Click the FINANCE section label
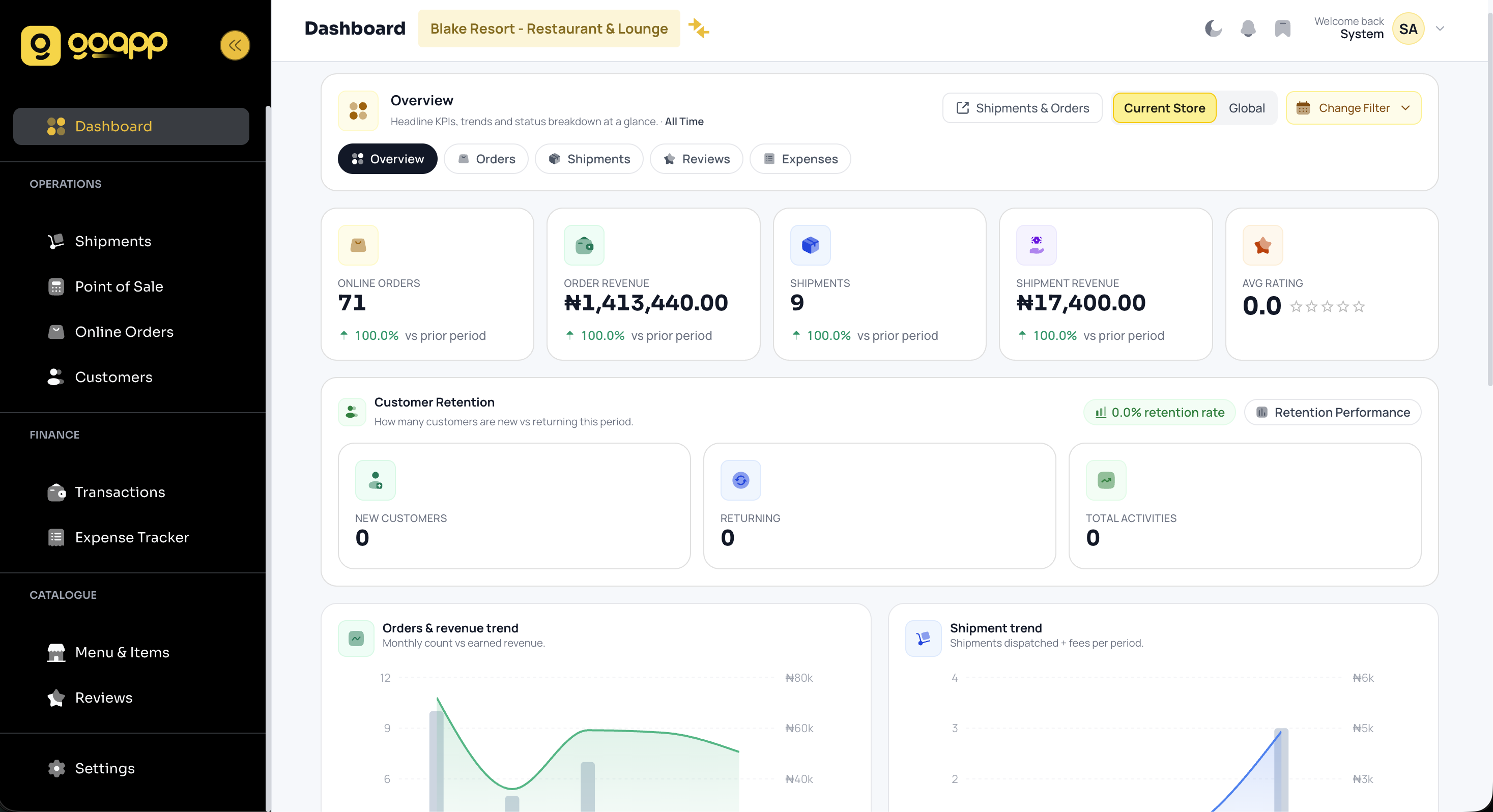Viewport: 1493px width, 812px height. 54,434
